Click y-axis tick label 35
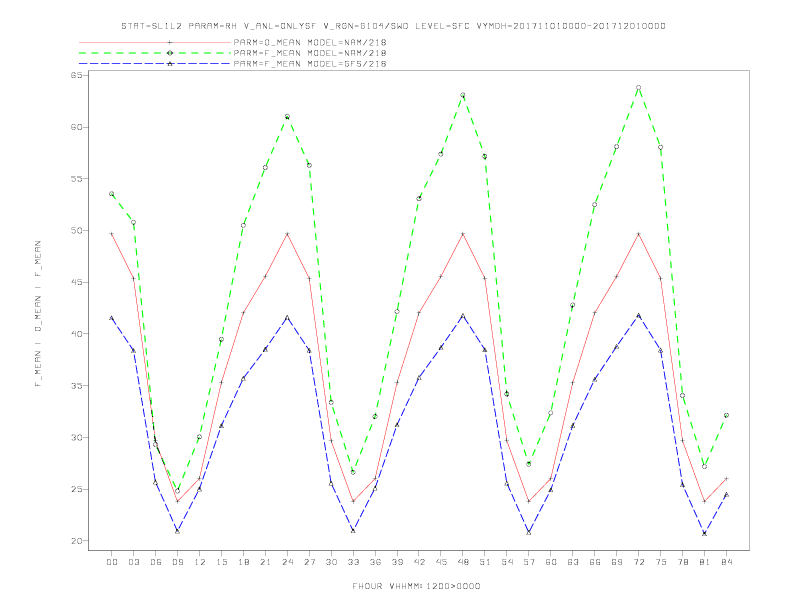 [76, 385]
